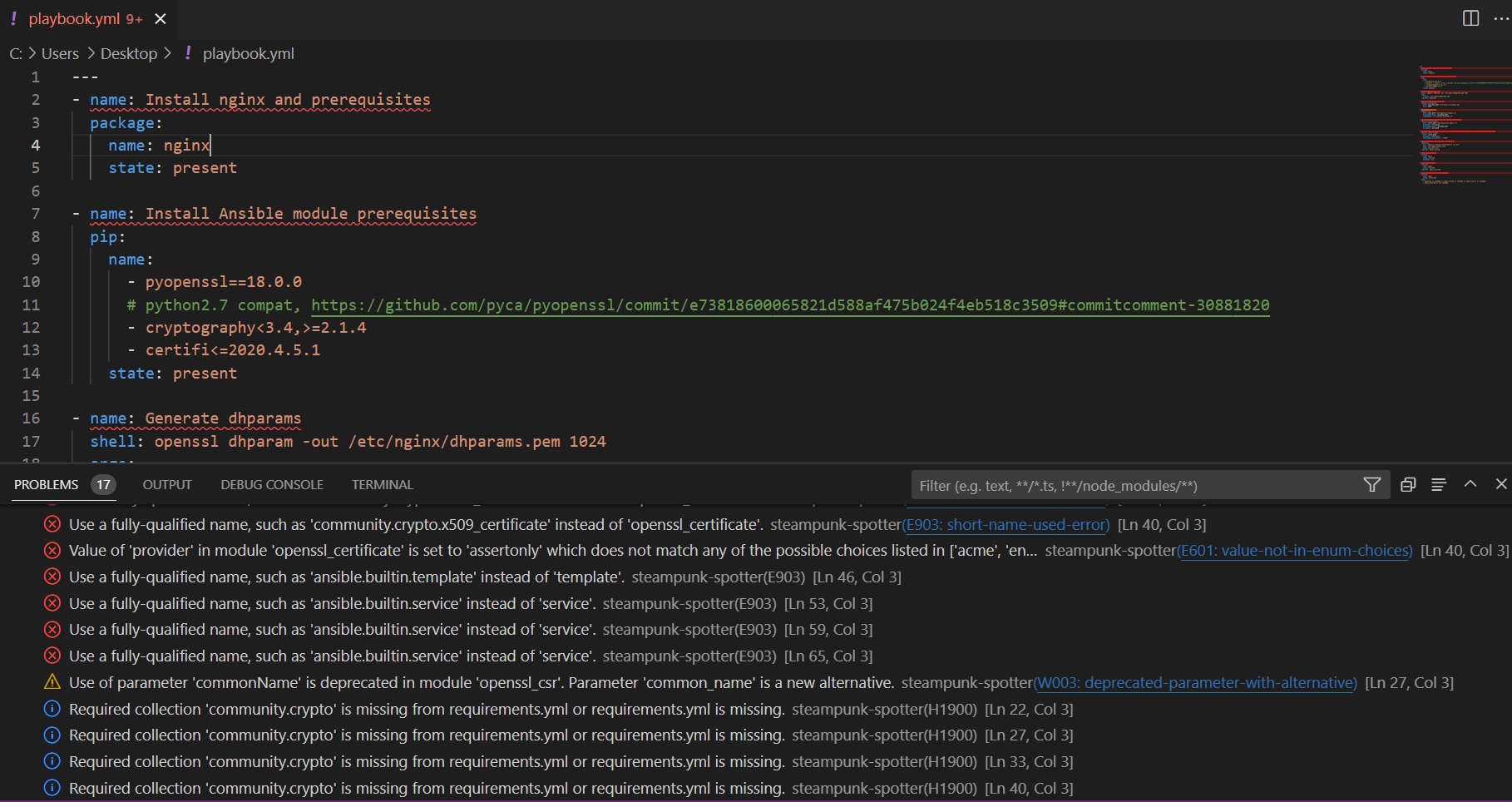Click the Desktop breadcrumb segment
Image resolution: width=1512 pixels, height=802 pixels.
(x=129, y=54)
